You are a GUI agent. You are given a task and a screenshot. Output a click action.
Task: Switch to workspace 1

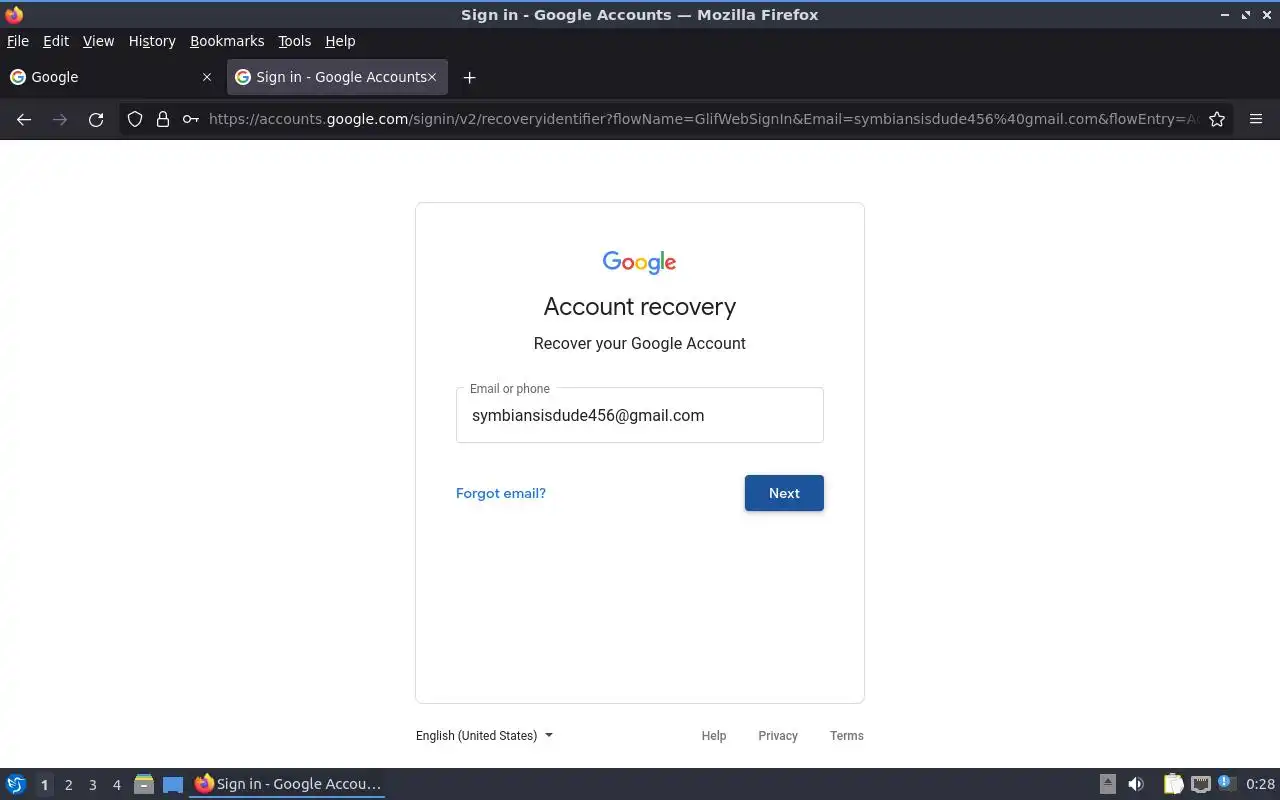point(44,784)
